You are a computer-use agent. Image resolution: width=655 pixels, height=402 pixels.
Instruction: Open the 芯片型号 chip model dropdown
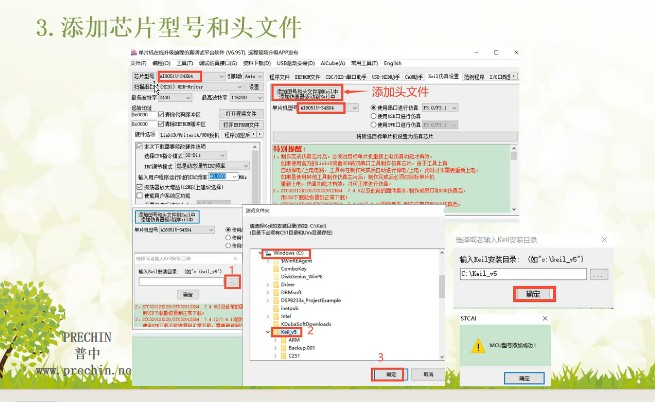coord(191,76)
